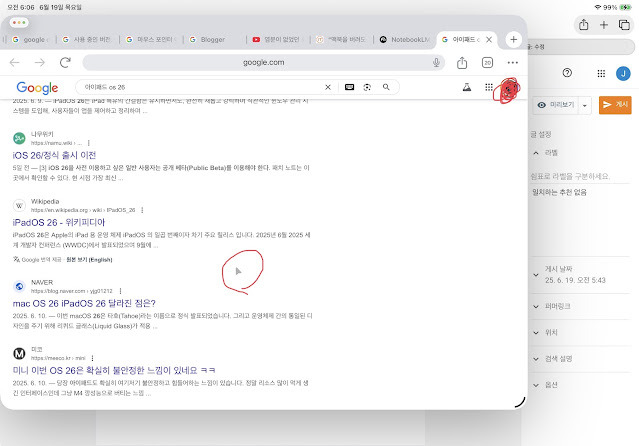Open the iOS 26/정식 출시 이전 result
The width and height of the screenshot is (639, 446).
pyautogui.click(x=54, y=155)
